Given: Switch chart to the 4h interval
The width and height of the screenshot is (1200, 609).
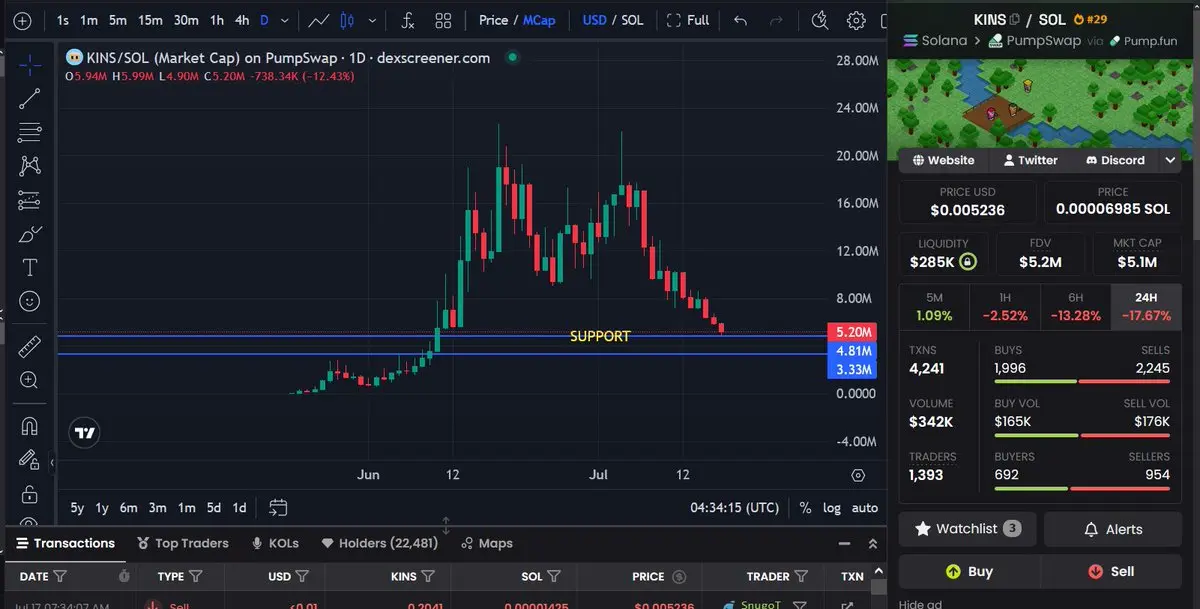Looking at the screenshot, I should (x=242, y=20).
